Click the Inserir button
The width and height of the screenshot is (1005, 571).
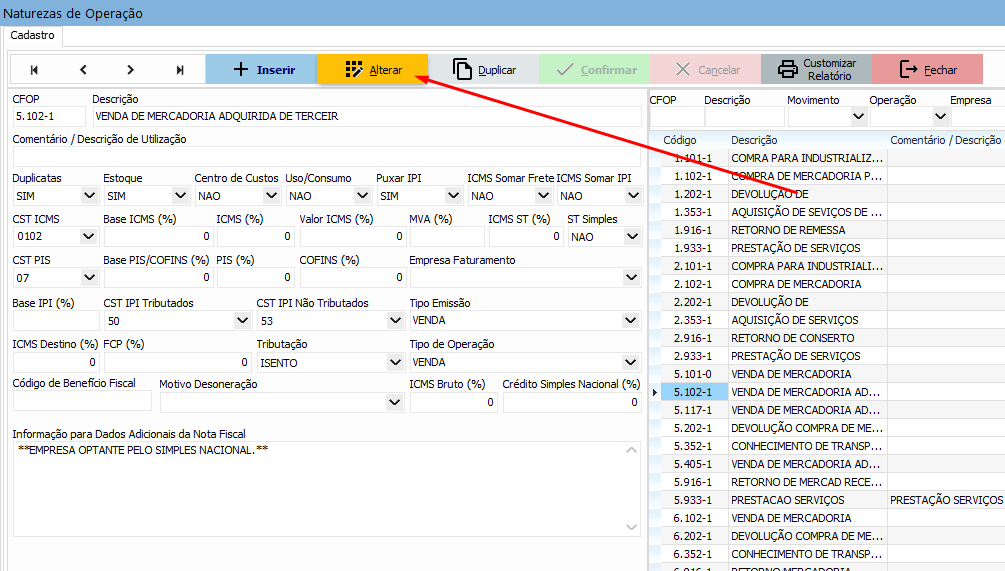point(261,69)
